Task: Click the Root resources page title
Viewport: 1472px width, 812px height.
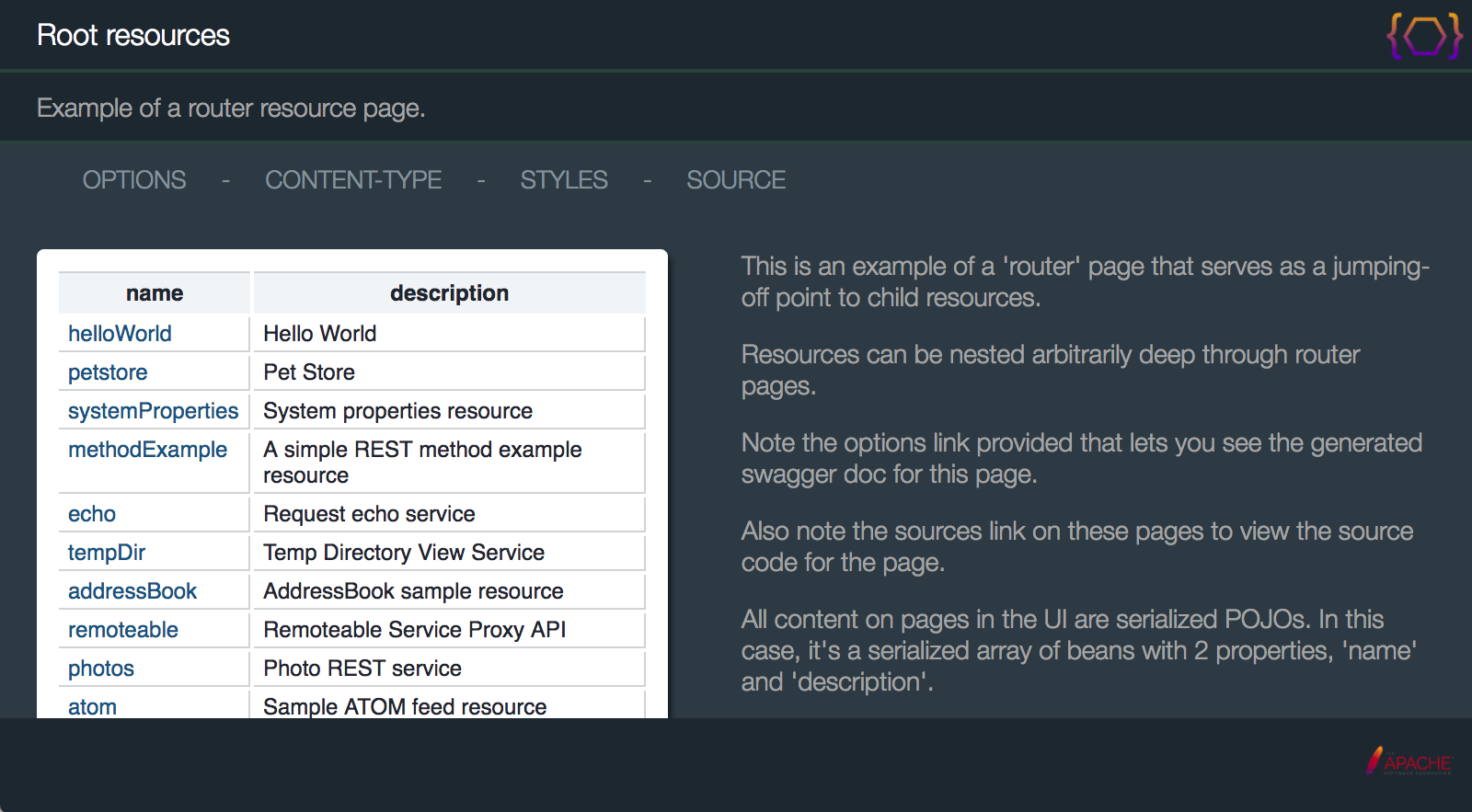Action: pyautogui.click(x=133, y=35)
